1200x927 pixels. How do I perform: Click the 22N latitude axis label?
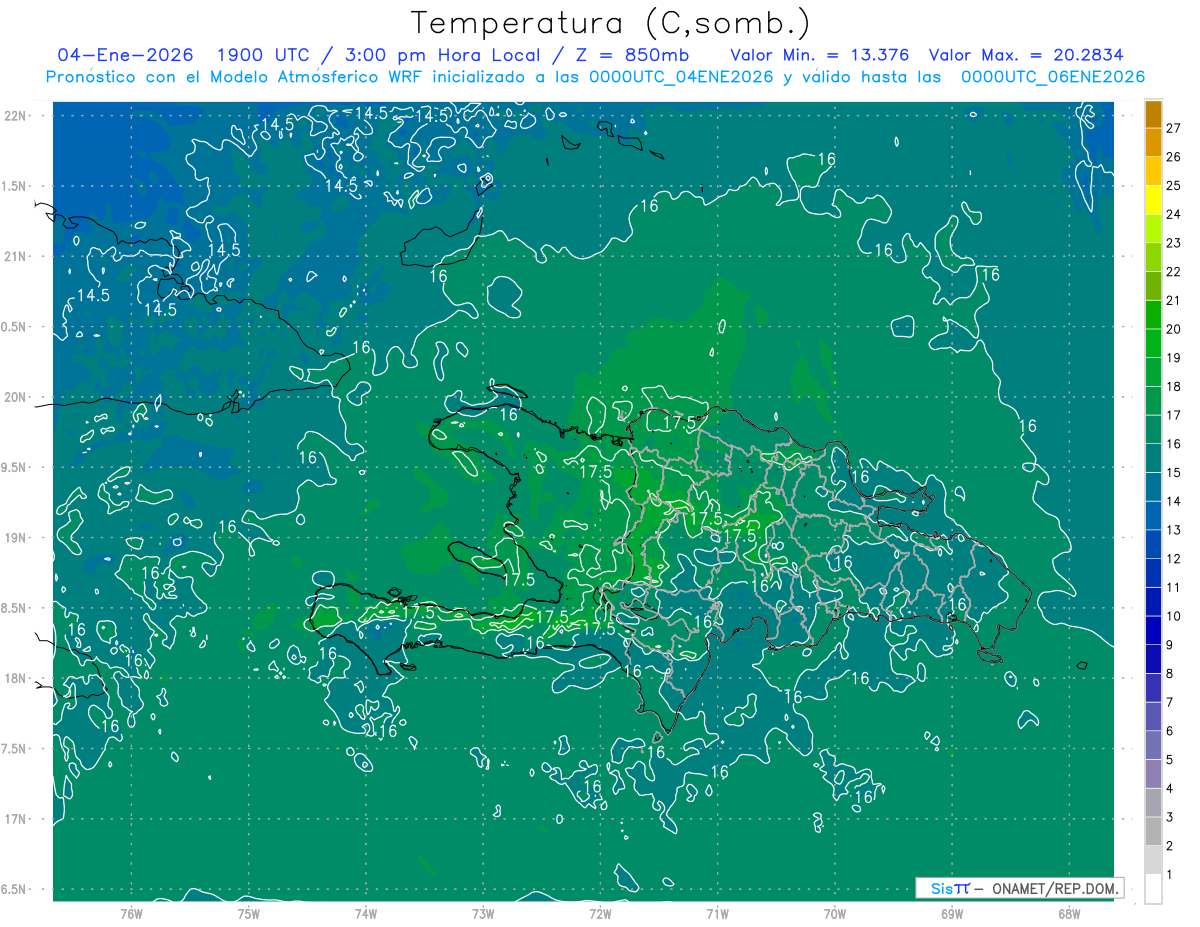click(x=16, y=116)
